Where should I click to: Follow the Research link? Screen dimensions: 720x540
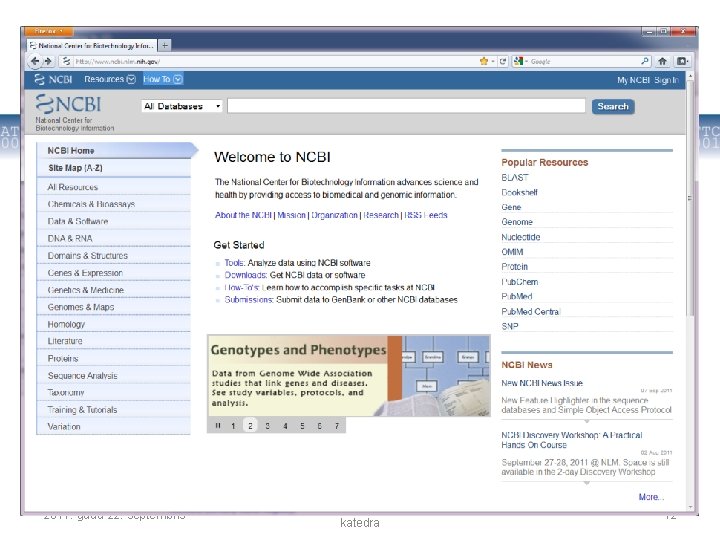pyautogui.click(x=381, y=215)
